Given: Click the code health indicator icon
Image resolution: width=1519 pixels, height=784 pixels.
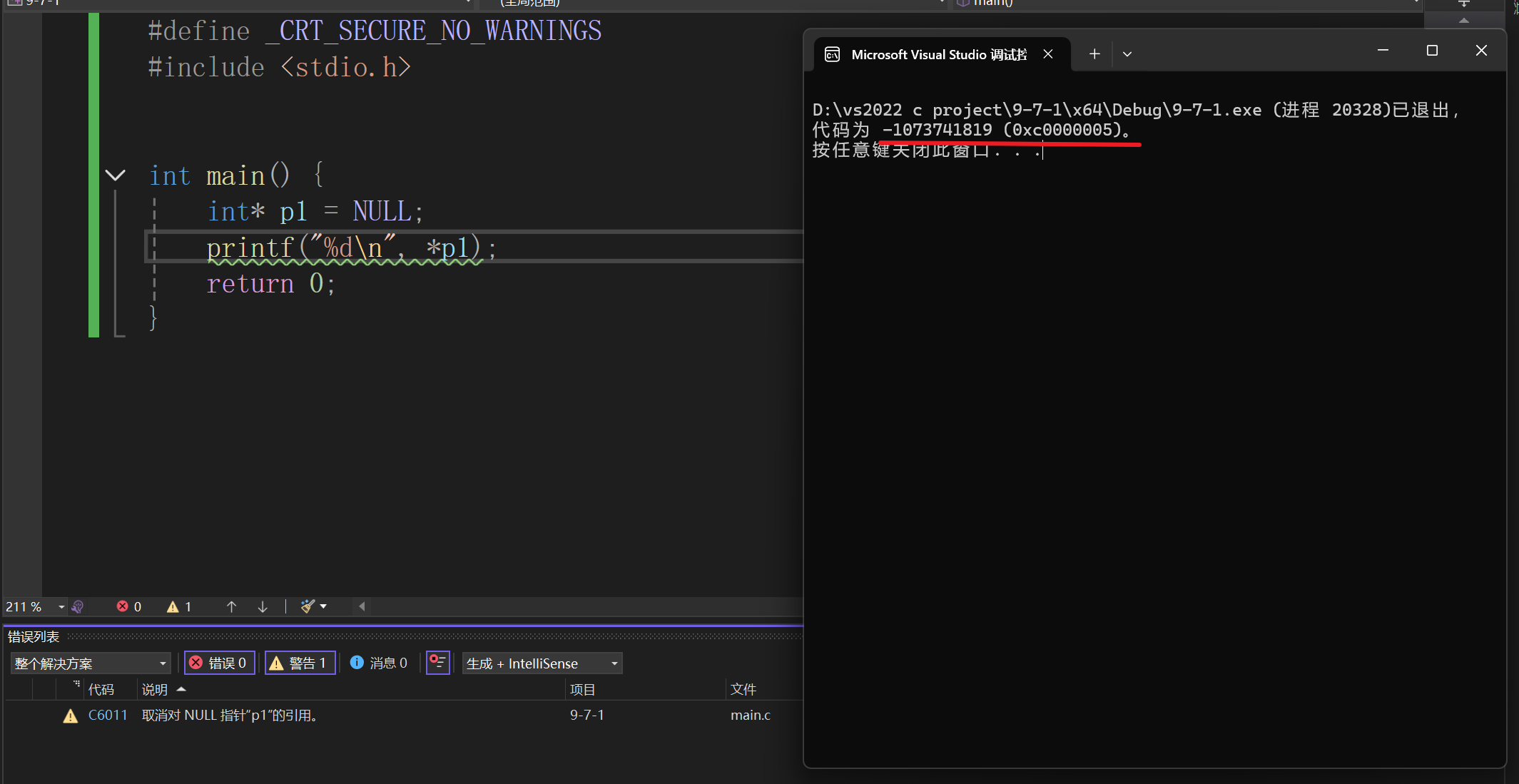Looking at the screenshot, I should (78, 607).
